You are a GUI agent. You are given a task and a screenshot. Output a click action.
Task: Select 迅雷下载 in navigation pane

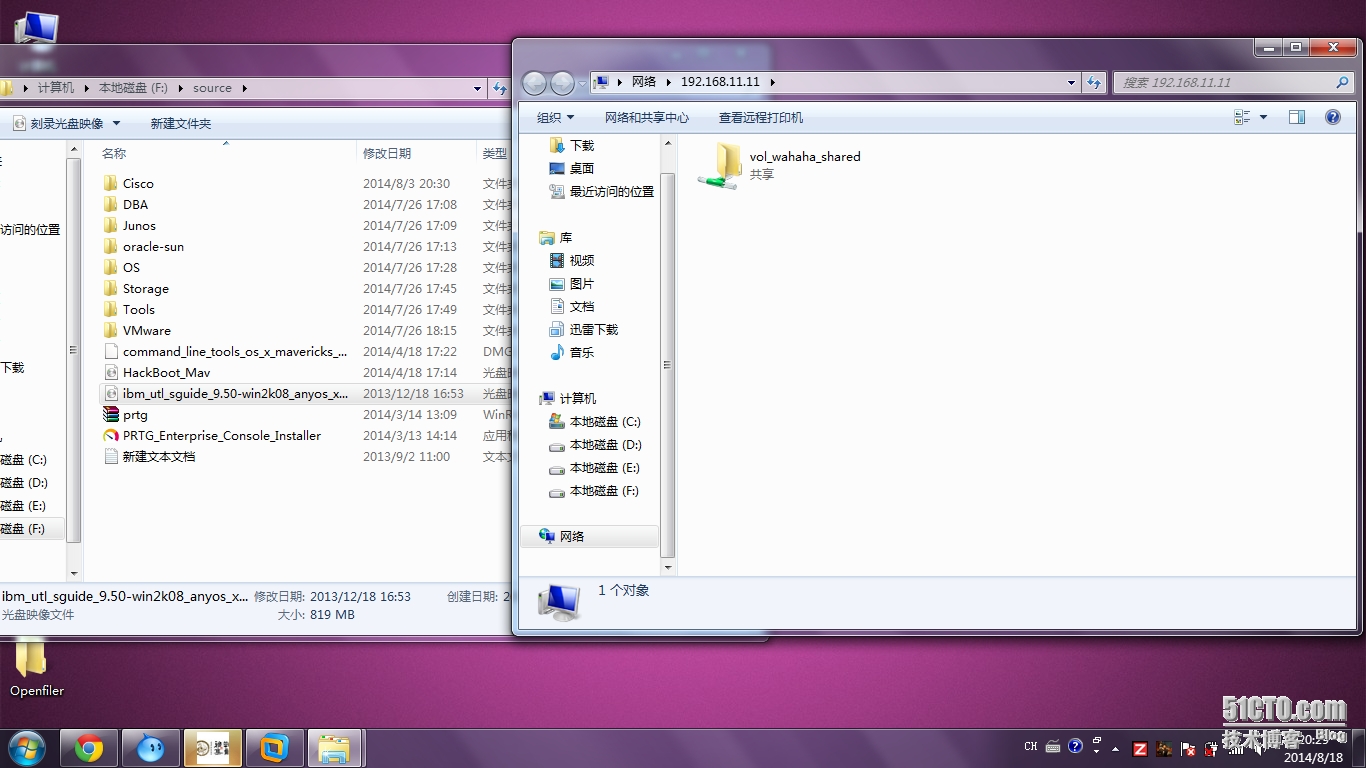tap(584, 329)
